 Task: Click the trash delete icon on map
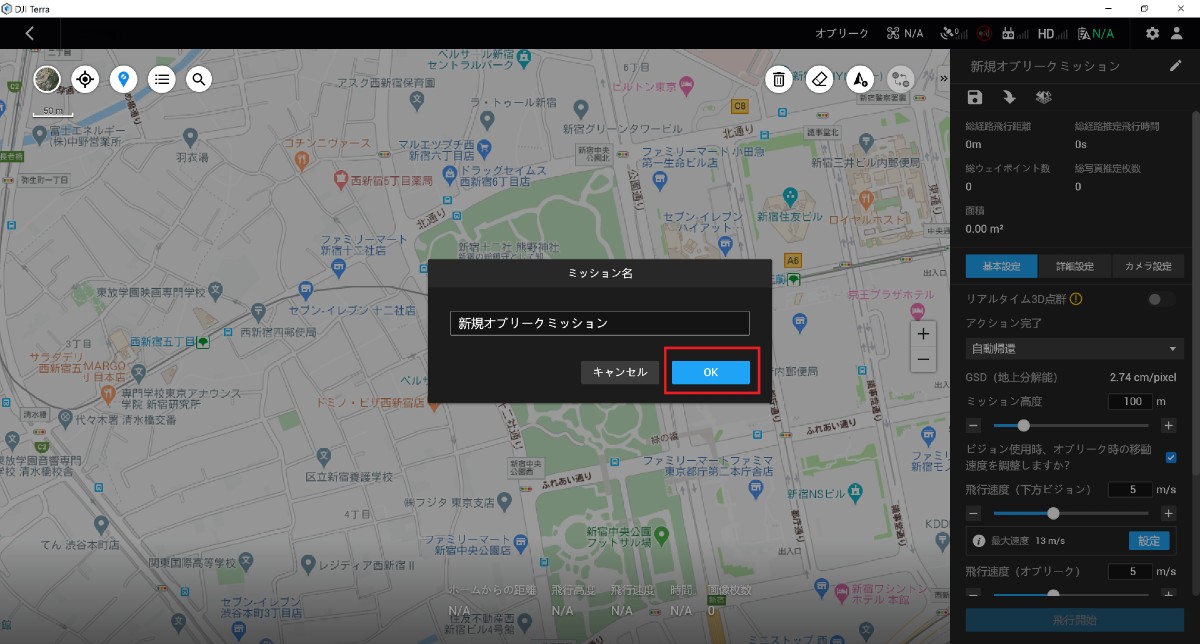(x=779, y=79)
